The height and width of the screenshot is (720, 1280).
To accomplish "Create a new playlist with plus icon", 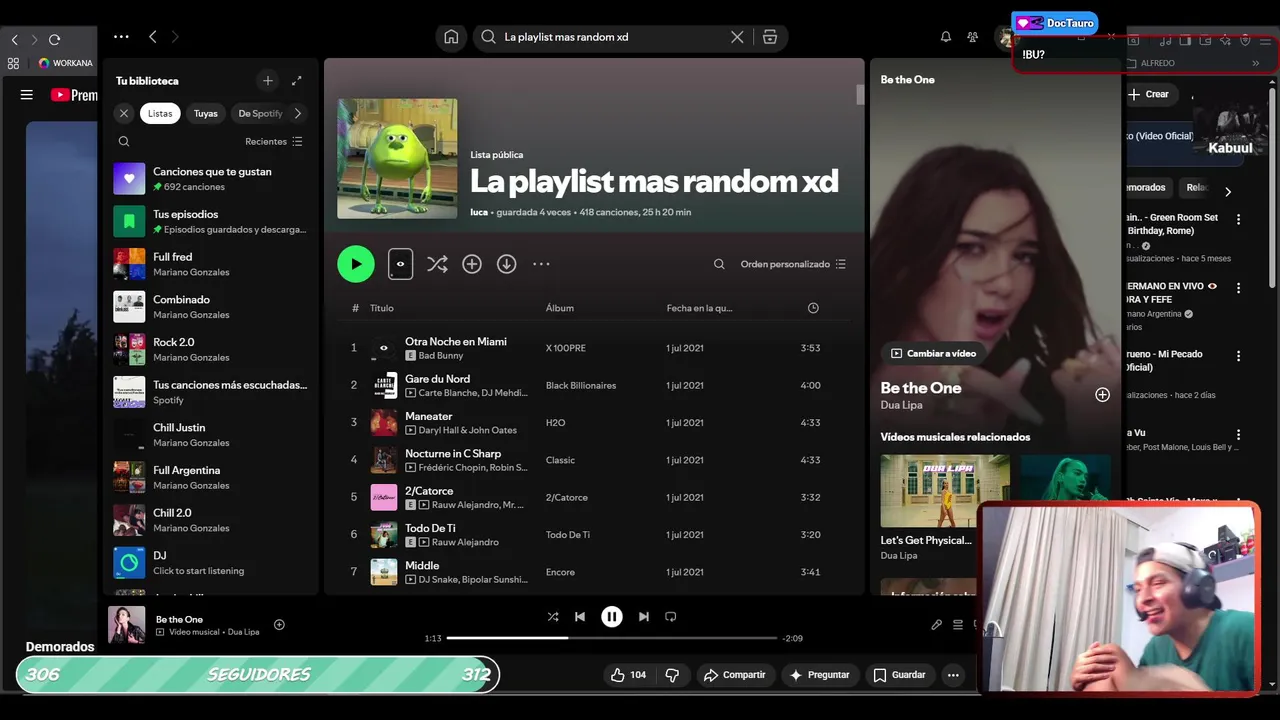I will [x=267, y=80].
